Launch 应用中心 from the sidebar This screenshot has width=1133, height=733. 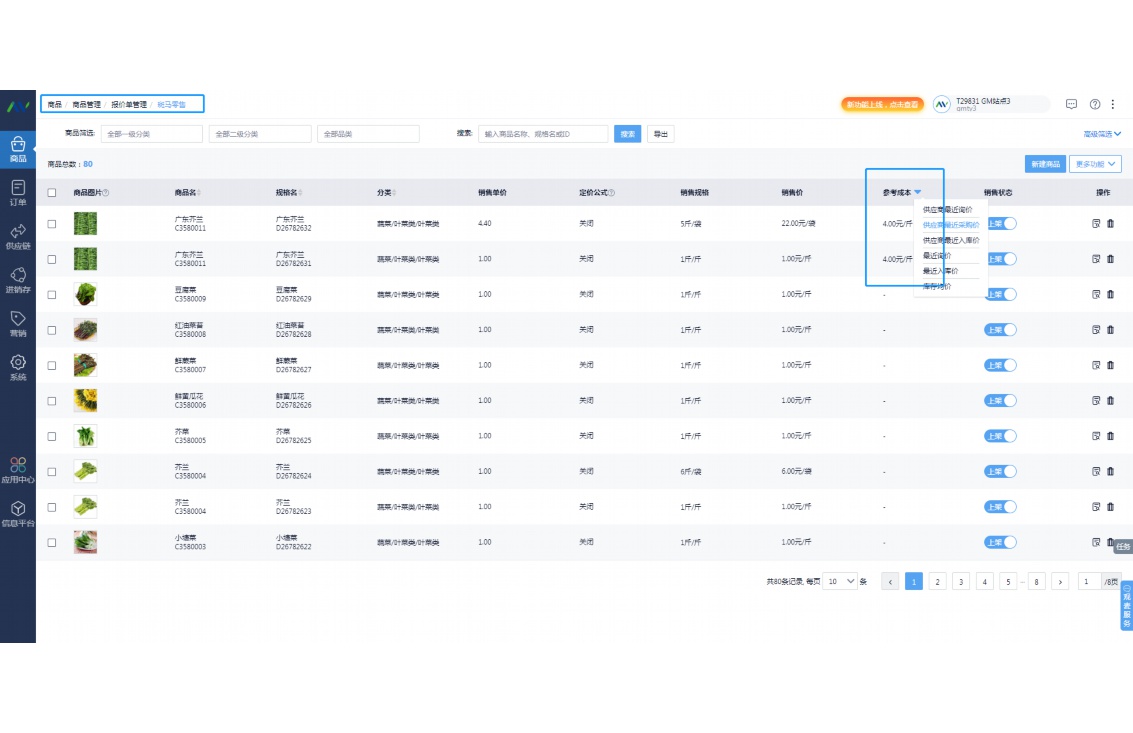pyautogui.click(x=18, y=469)
